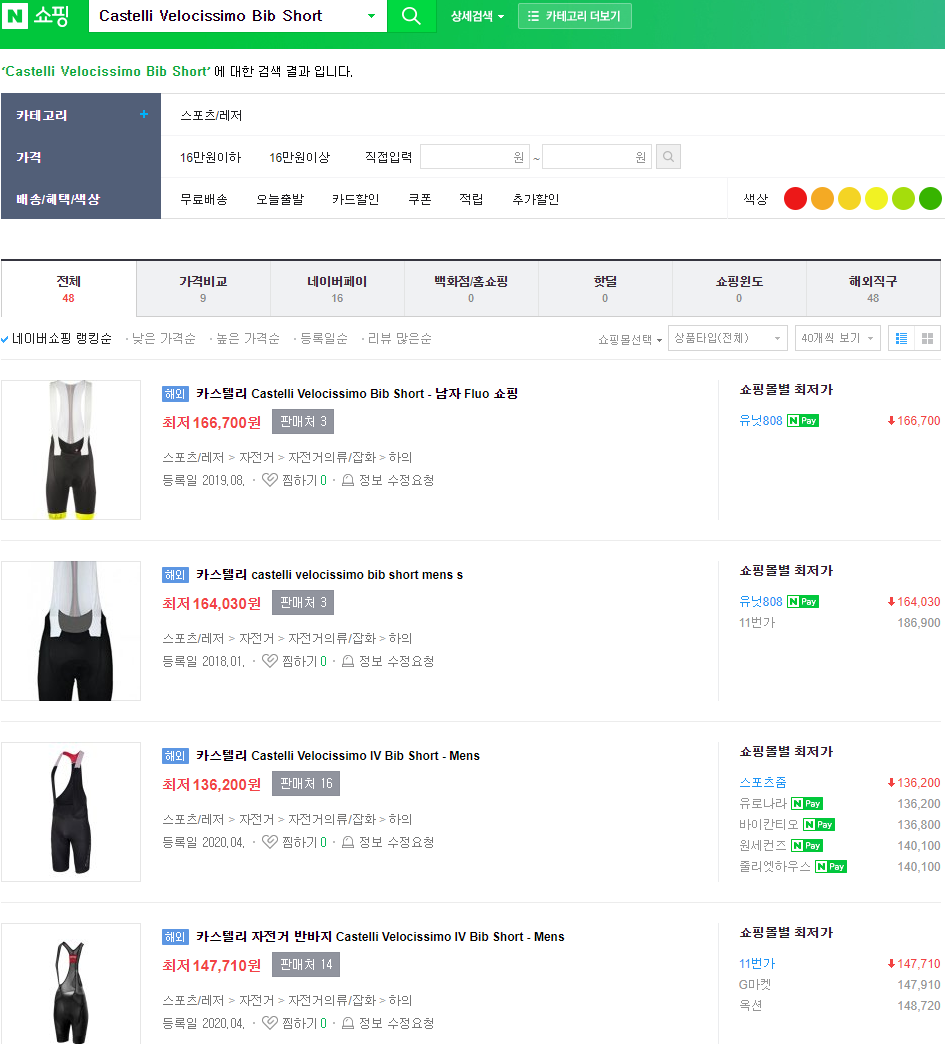This screenshot has width=945, height=1044.
Task: Click the minimum price input field
Action: (x=475, y=156)
